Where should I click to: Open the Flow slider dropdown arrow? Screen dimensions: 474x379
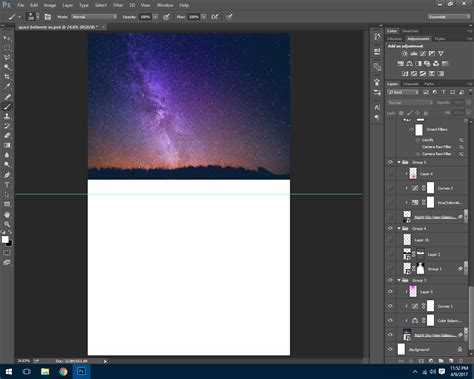point(204,17)
